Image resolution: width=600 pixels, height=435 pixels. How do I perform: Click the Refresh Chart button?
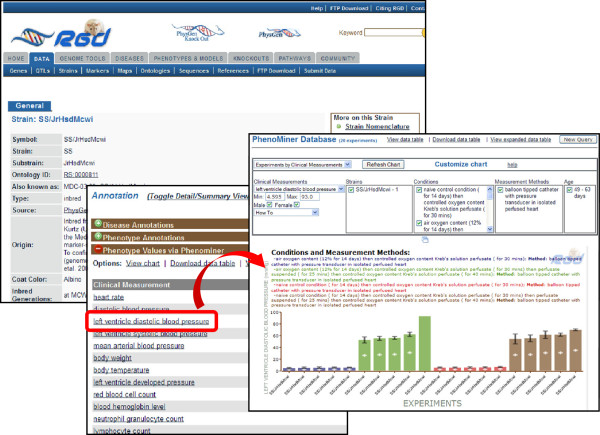click(383, 165)
